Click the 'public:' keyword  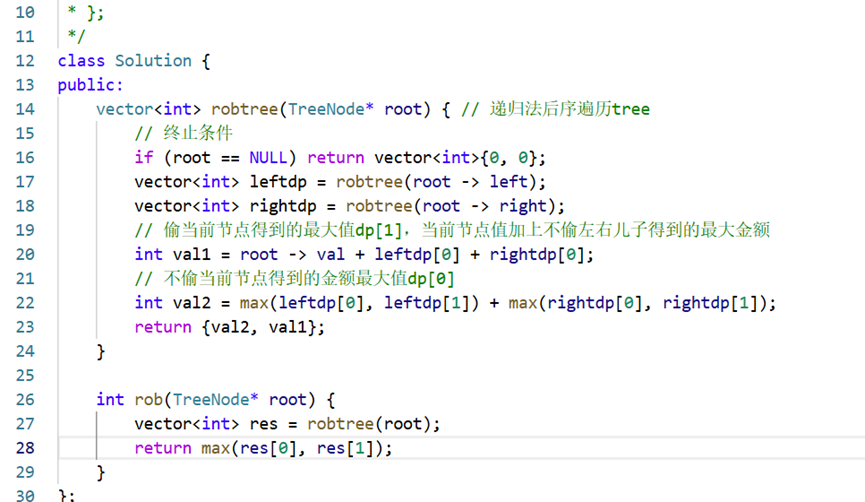pyautogui.click(x=90, y=85)
